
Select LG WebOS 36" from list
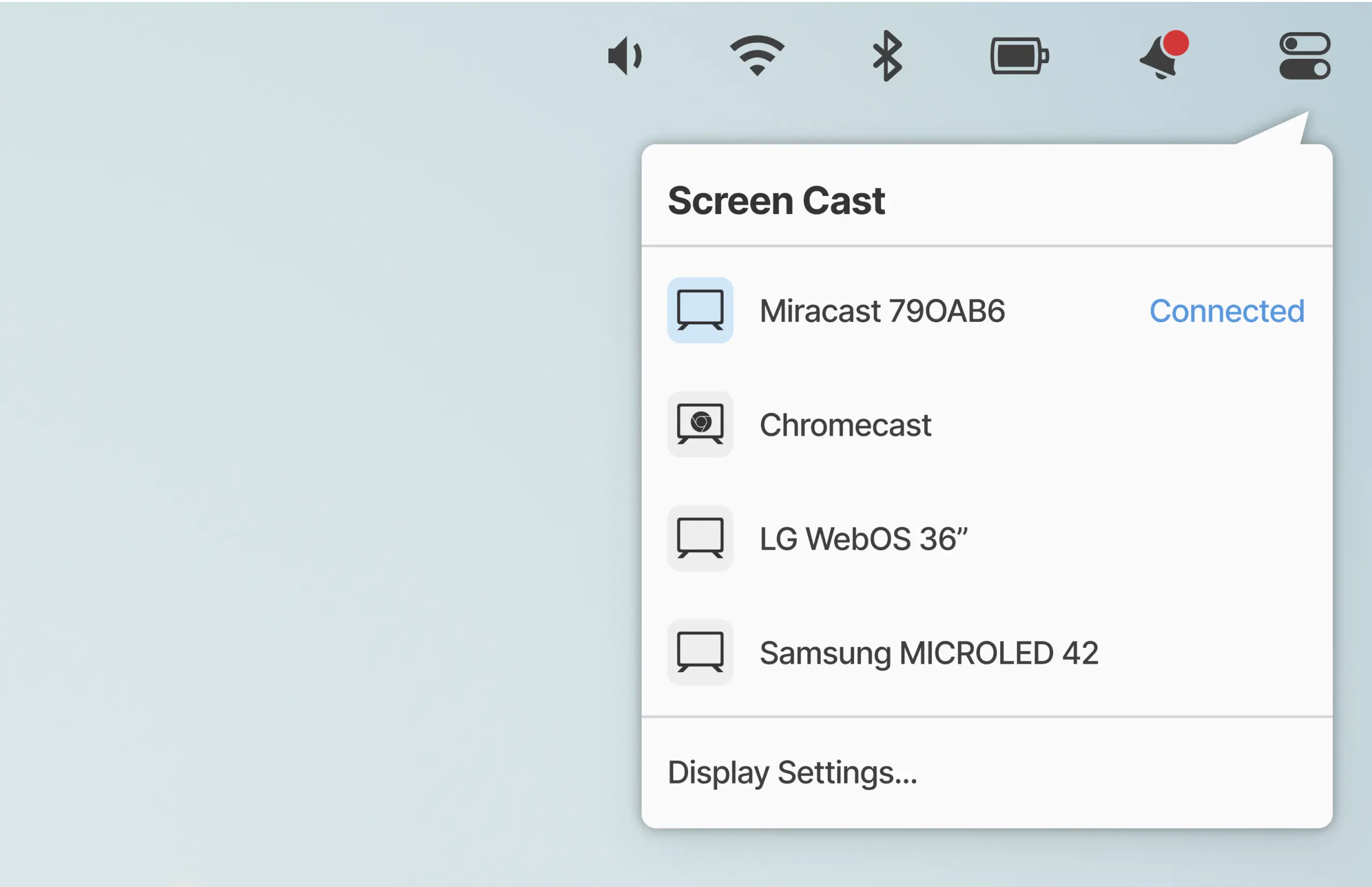[863, 539]
